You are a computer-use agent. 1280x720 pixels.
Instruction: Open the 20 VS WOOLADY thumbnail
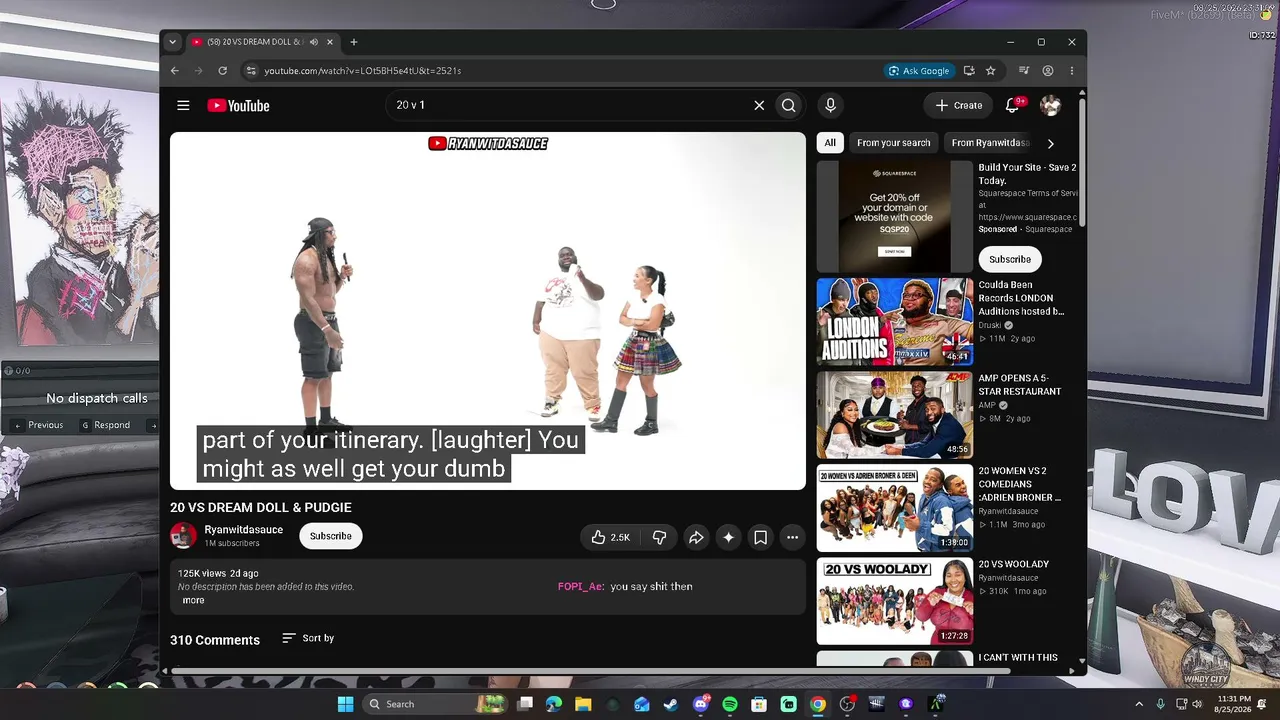pyautogui.click(x=895, y=601)
